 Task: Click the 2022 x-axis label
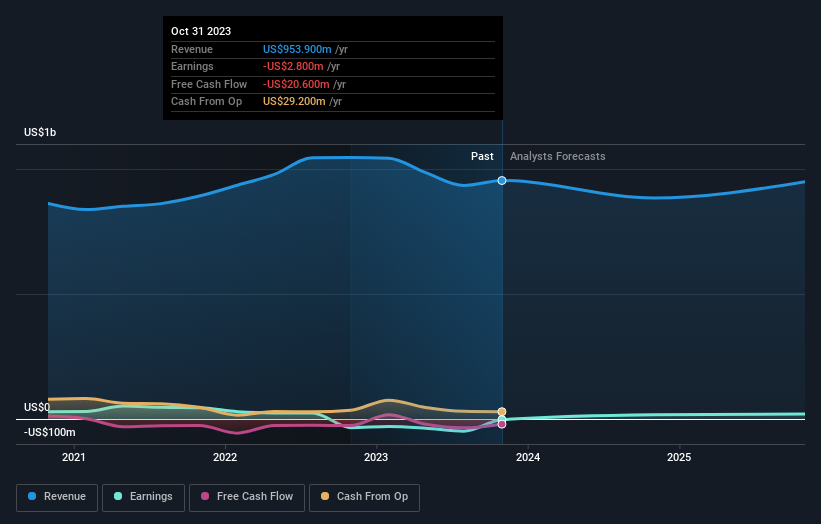coord(225,457)
